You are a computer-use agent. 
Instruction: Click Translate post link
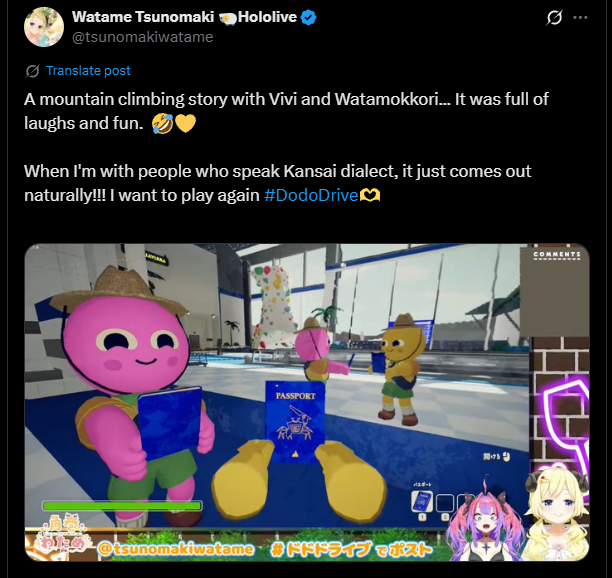pos(88,71)
